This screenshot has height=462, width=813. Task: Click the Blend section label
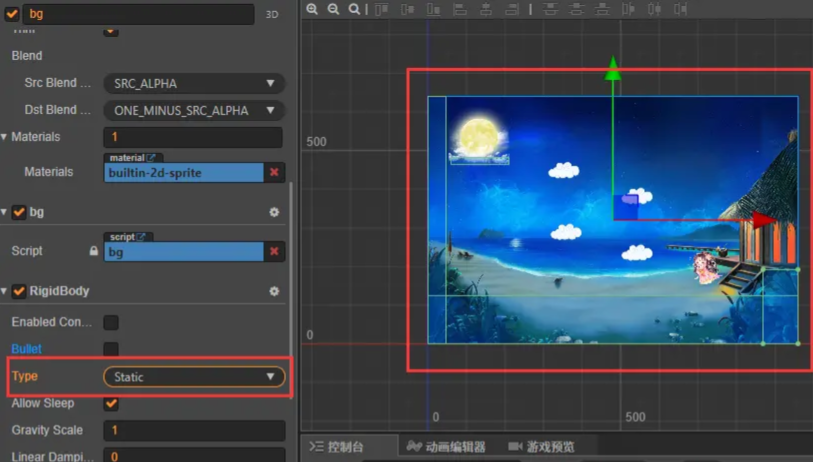point(27,56)
